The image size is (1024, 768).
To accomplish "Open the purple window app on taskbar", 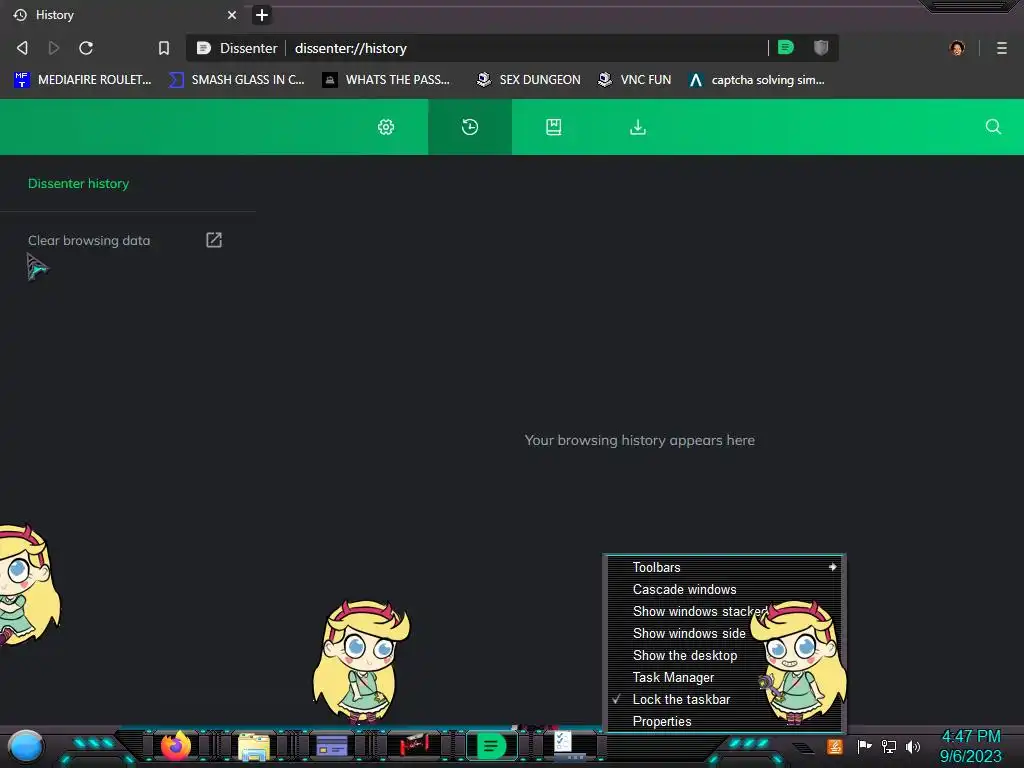I will click(x=332, y=746).
